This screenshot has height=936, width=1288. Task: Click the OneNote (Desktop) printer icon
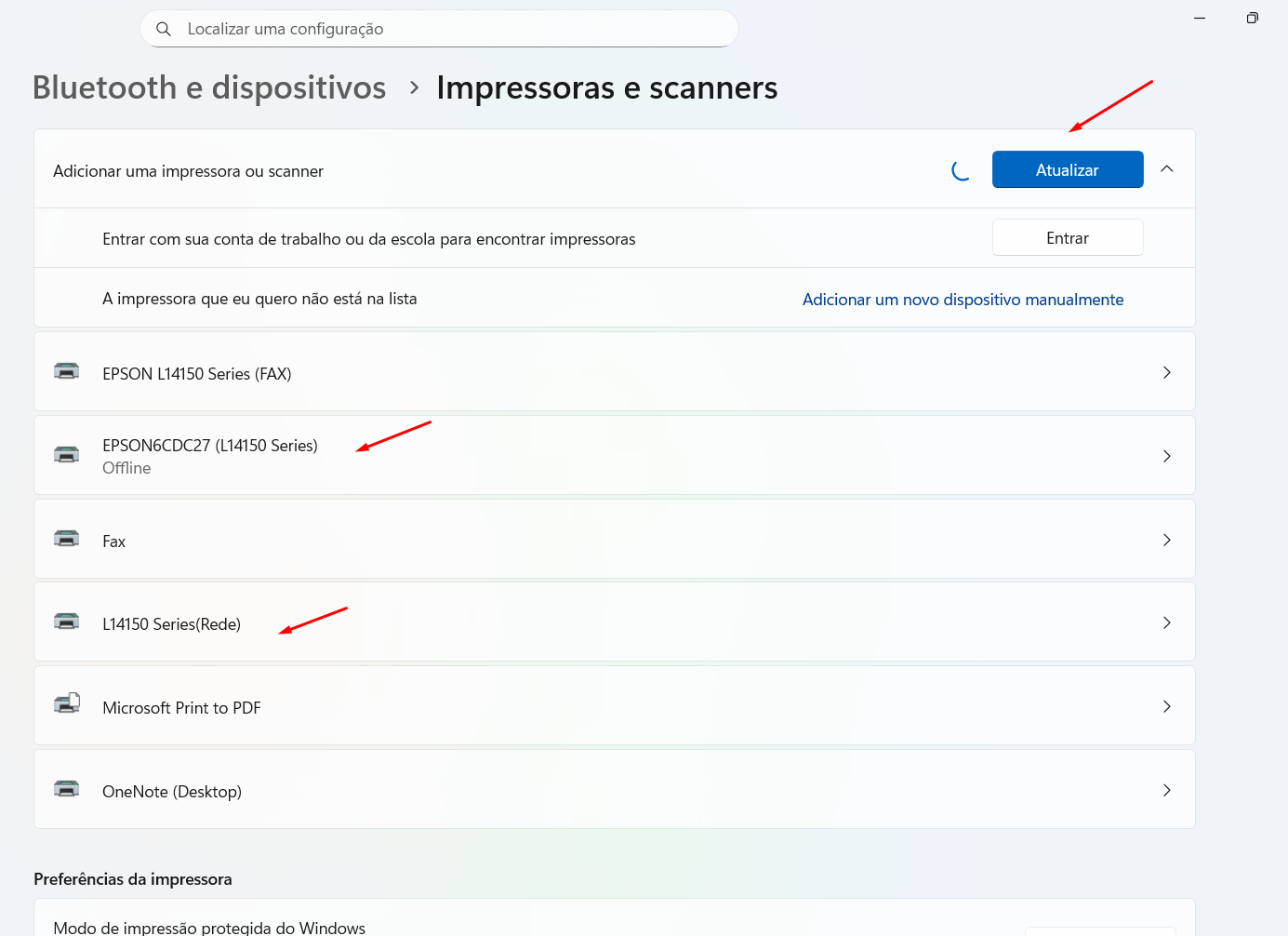pos(66,790)
